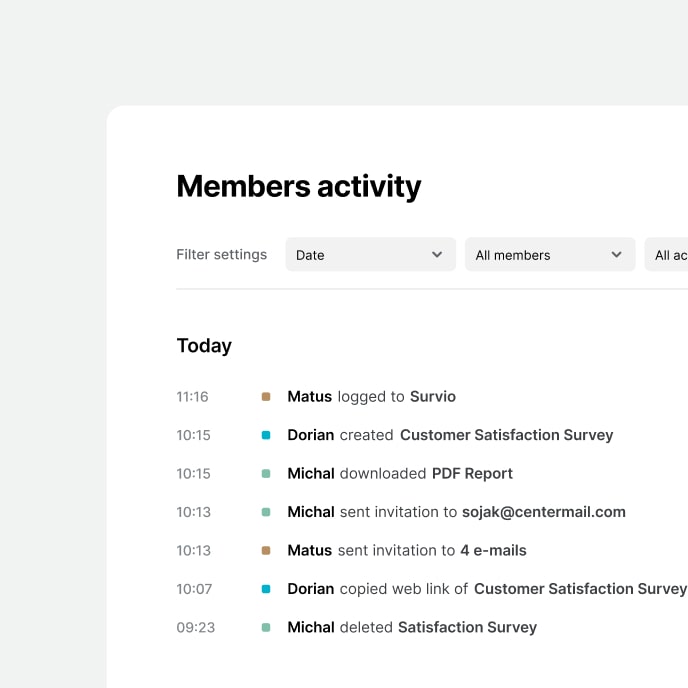Screen dimensions: 688x688
Task: Click Satisfaction Survey in the 09:23 deleted entry
Action: [467, 627]
